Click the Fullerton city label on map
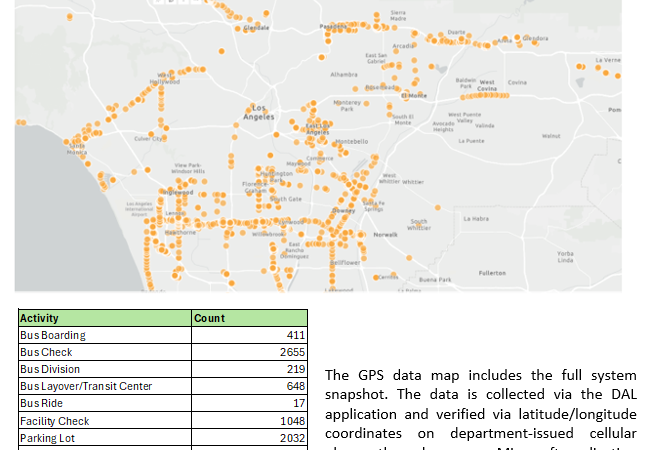The width and height of the screenshot is (667, 450). pyautogui.click(x=492, y=272)
